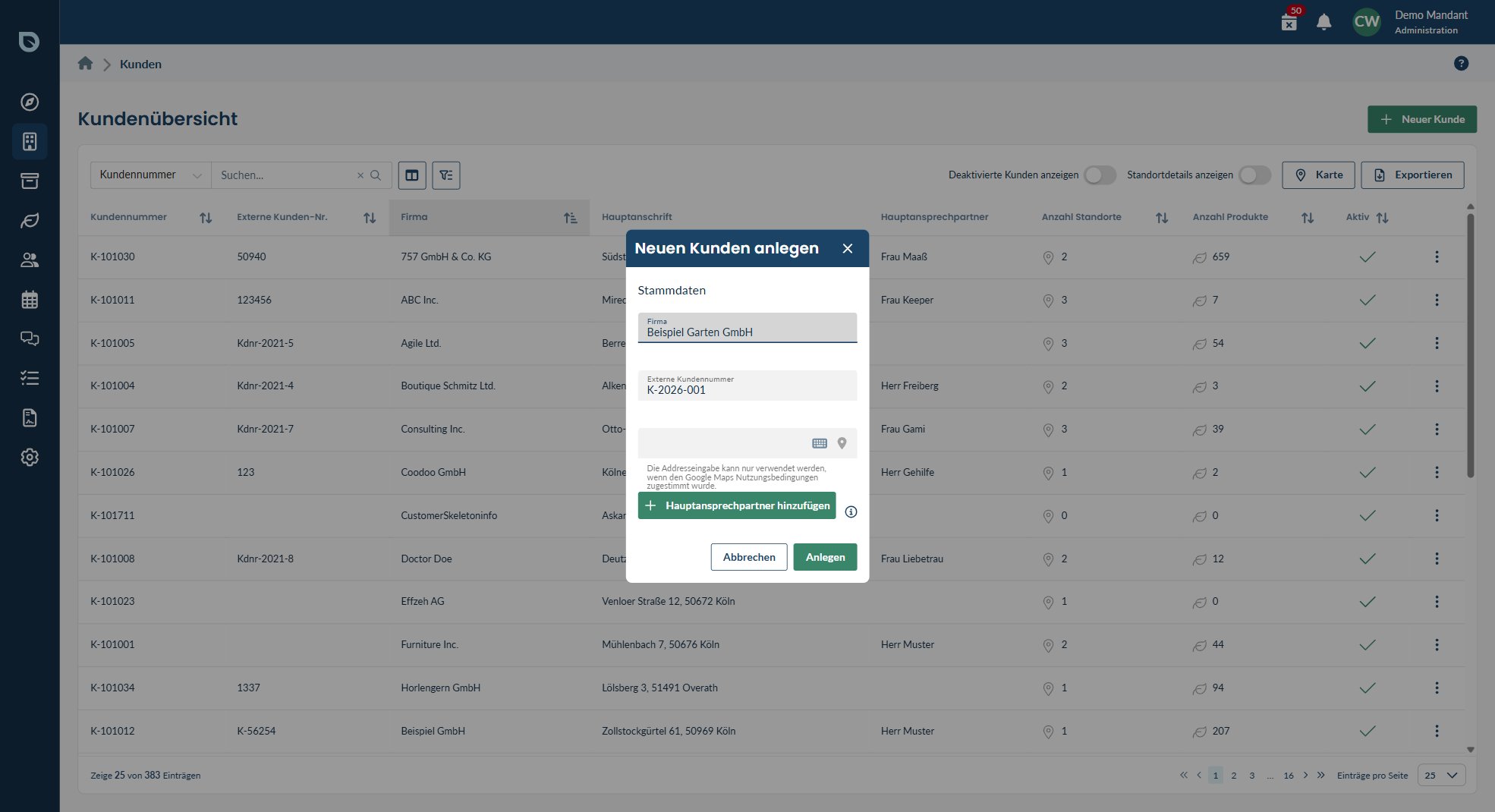The image size is (1495, 812).
Task: Go to home via breadcrumb house icon
Action: pos(85,64)
